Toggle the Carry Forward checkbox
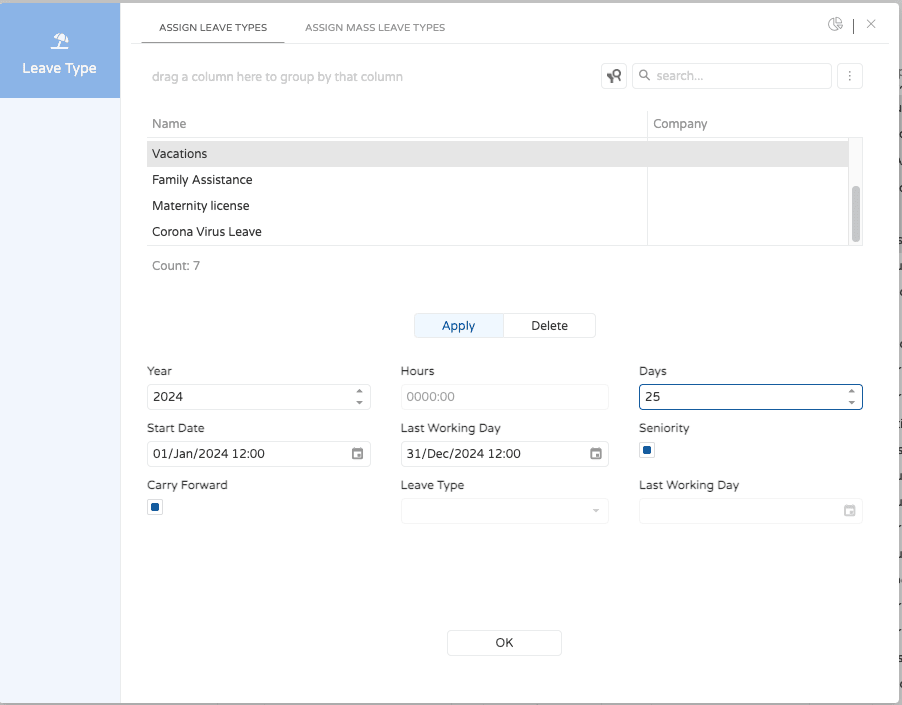The image size is (902, 705). [x=155, y=507]
